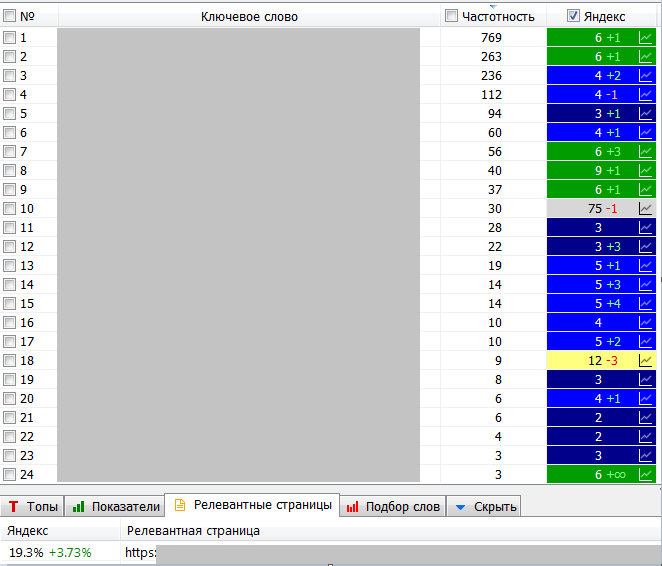This screenshot has width=662, height=566.
Task: Select the Релевантные страницы tab
Action: click(252, 505)
